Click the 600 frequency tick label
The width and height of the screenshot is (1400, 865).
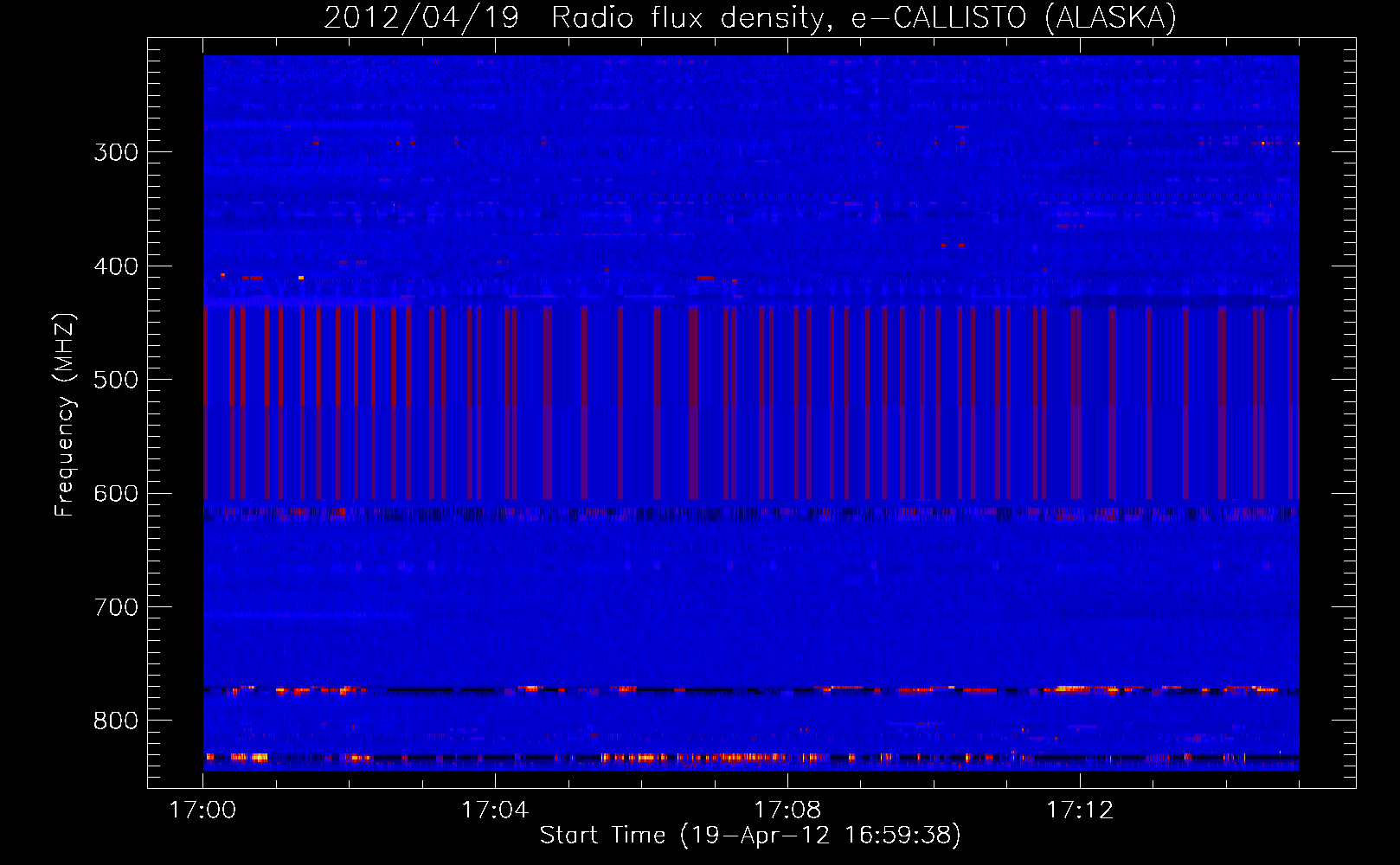click(116, 494)
